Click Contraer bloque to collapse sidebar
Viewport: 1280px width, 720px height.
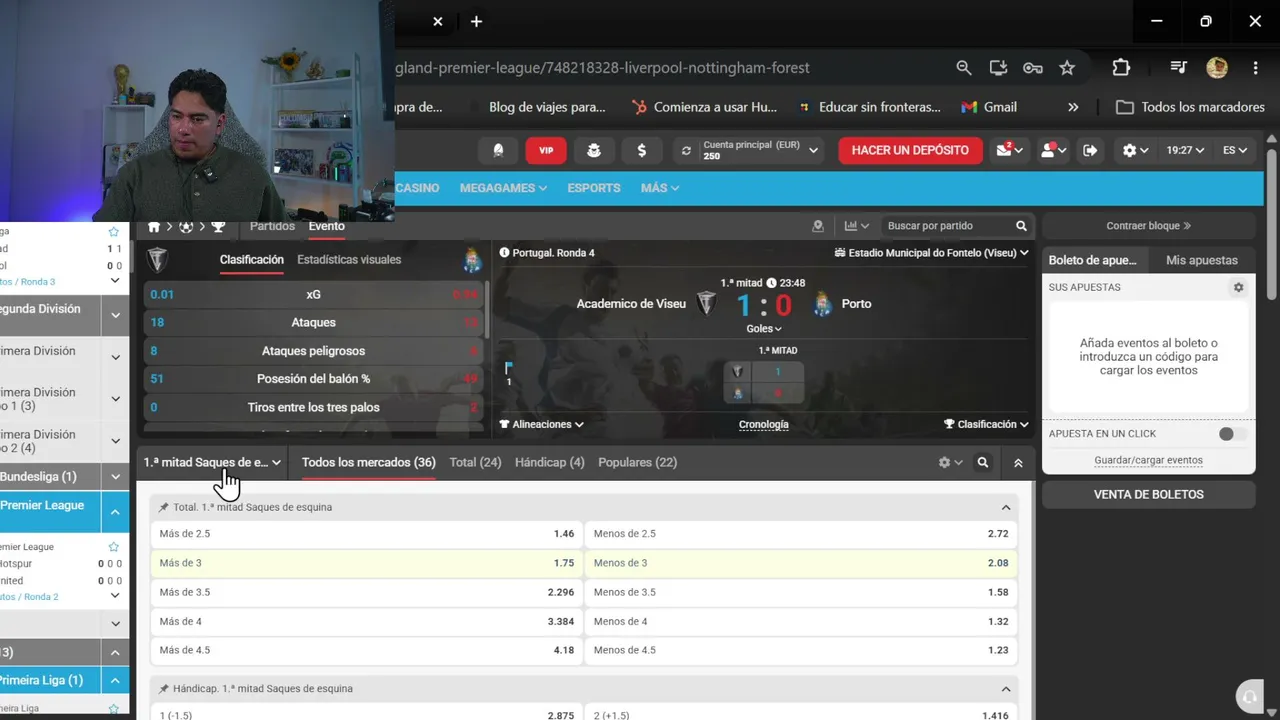pyautogui.click(x=1148, y=226)
